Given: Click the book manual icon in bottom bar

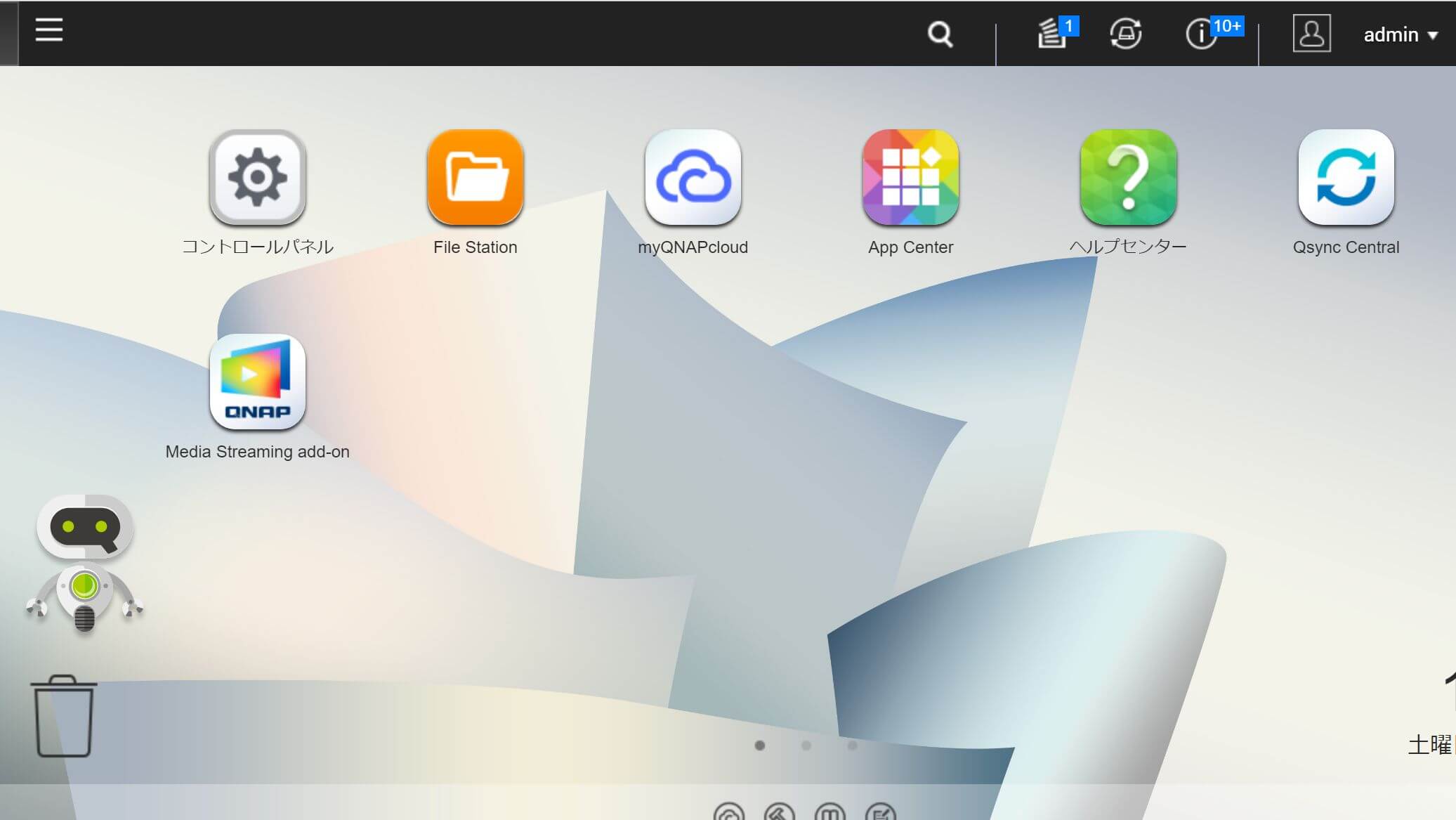Looking at the screenshot, I should tap(829, 812).
